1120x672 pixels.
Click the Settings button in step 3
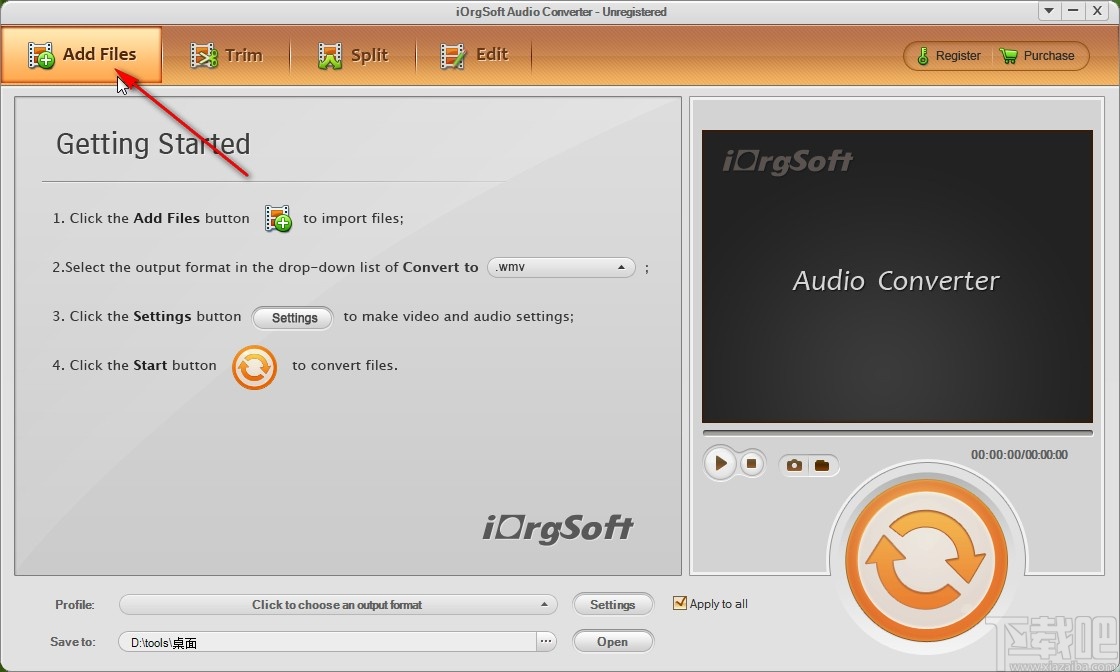(292, 317)
